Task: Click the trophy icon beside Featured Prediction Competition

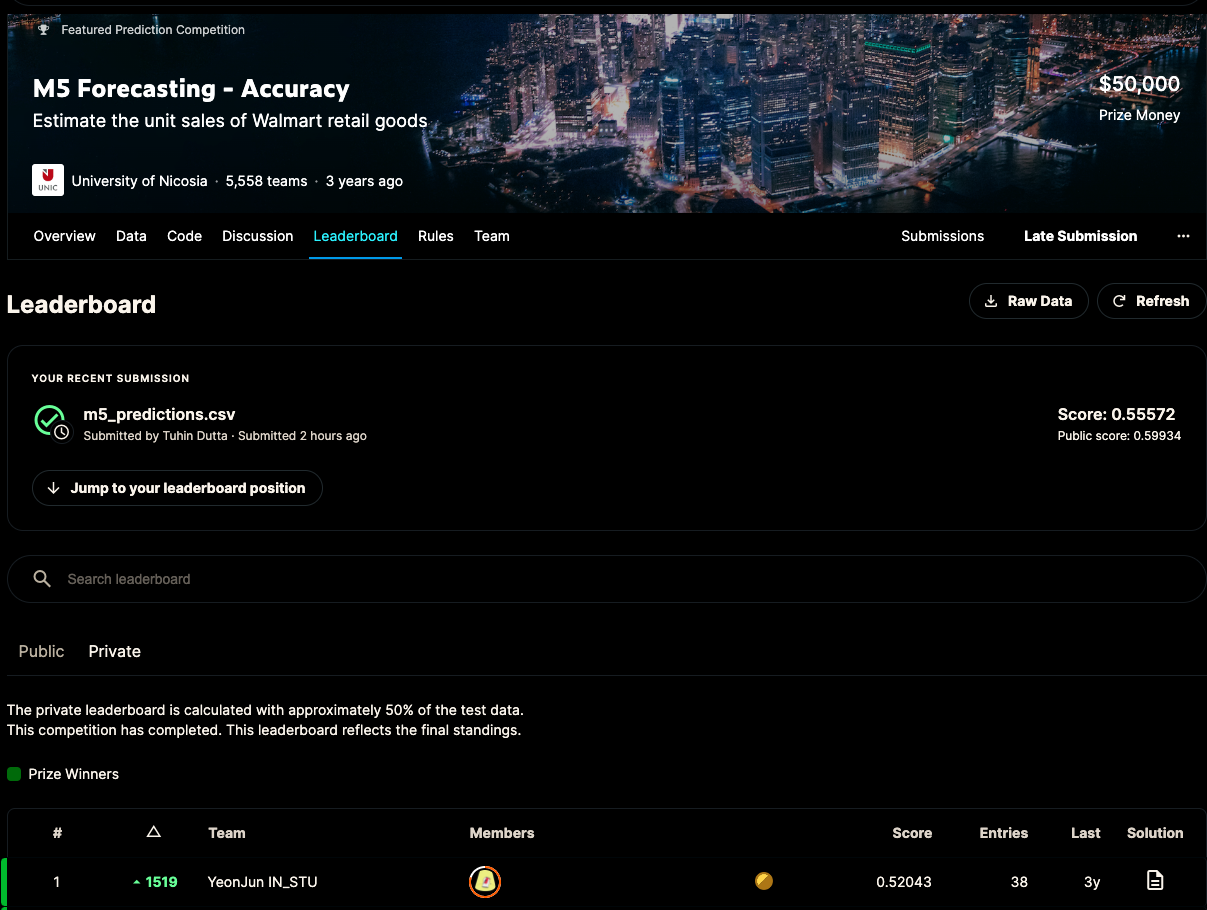Action: click(x=43, y=30)
